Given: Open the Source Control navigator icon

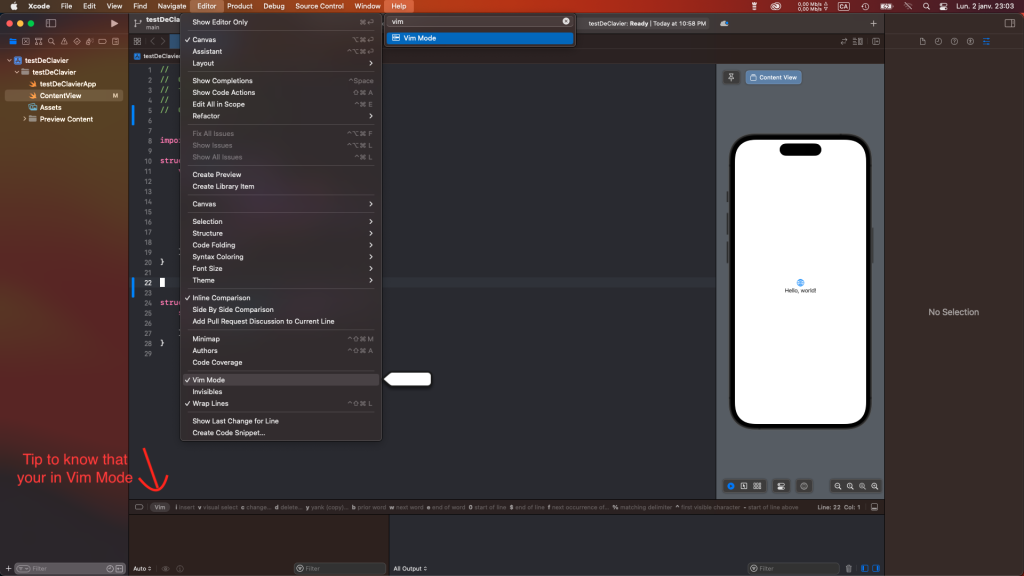Looking at the screenshot, I should tap(25, 41).
